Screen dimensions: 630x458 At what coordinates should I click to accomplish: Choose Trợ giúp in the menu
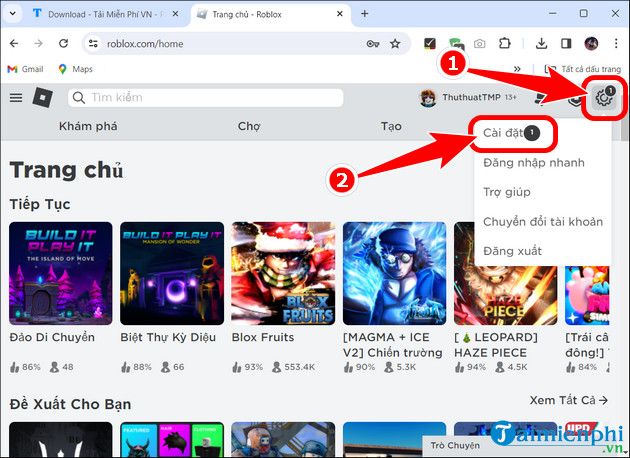click(507, 192)
